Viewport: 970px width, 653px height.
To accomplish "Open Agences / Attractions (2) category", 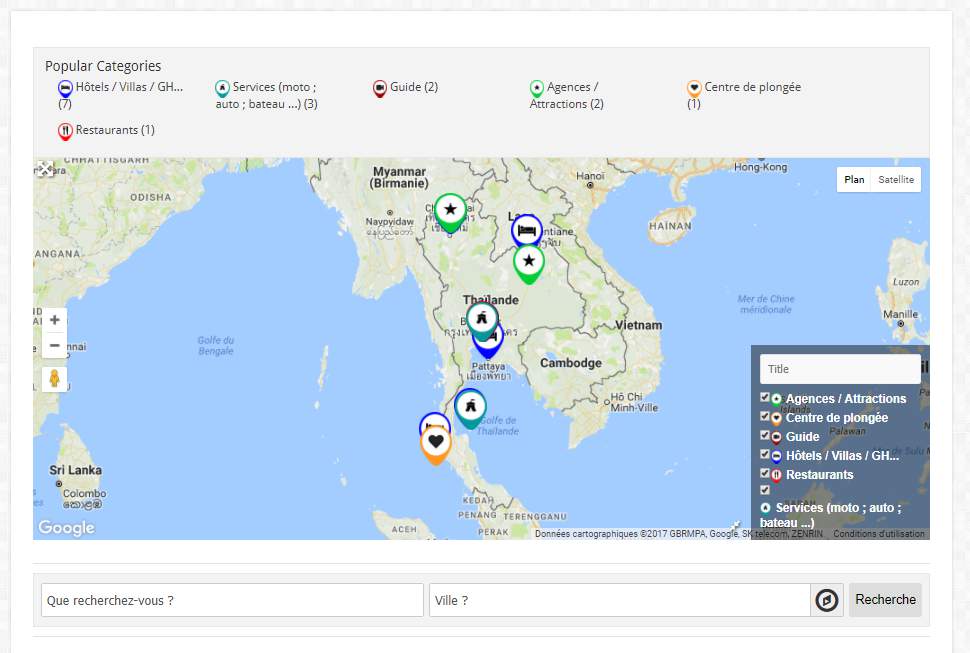I will click(x=567, y=95).
